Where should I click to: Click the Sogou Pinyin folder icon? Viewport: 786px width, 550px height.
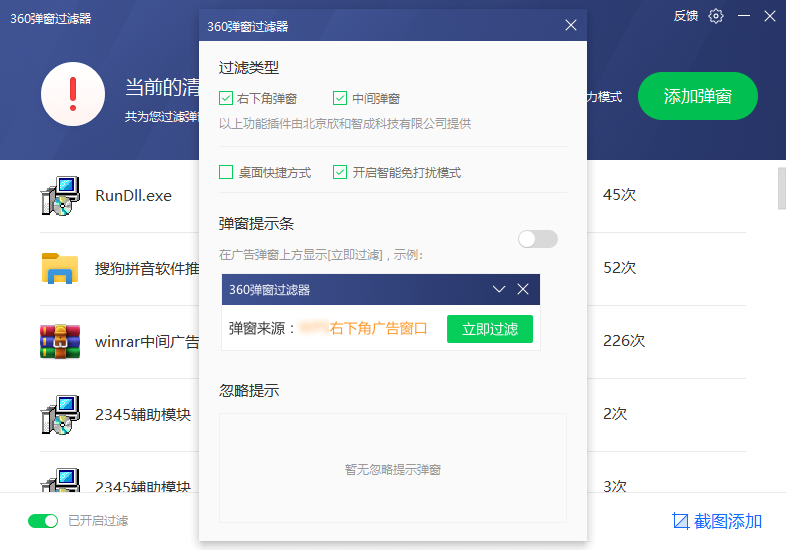click(x=59, y=268)
